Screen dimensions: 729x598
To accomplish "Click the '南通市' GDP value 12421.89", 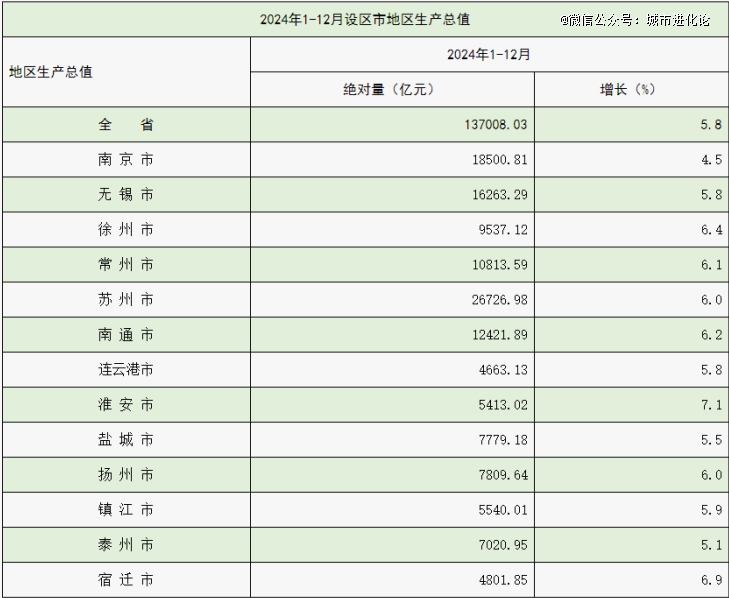I will click(x=494, y=335).
